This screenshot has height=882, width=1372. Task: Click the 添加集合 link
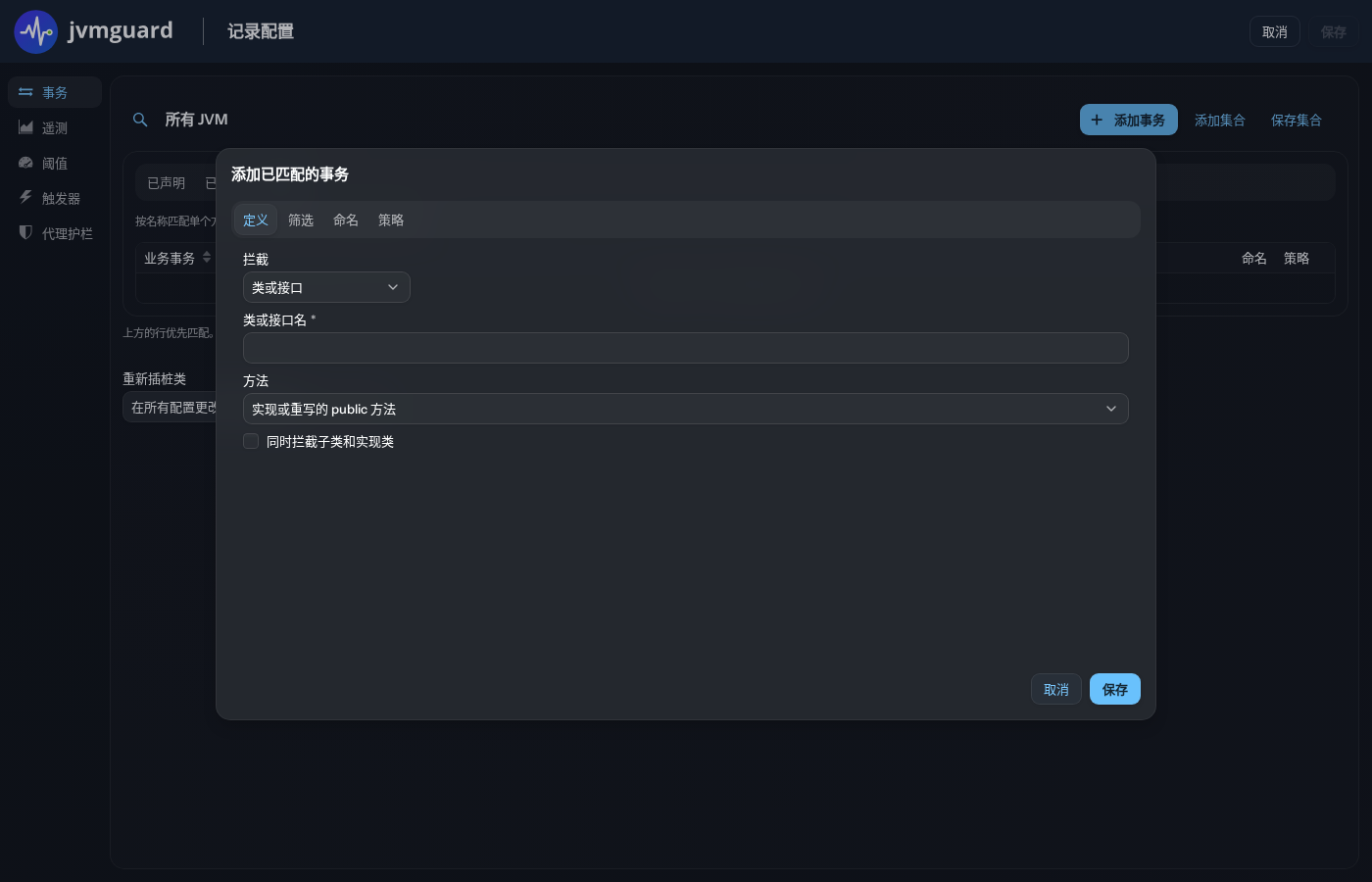pyautogui.click(x=1220, y=120)
